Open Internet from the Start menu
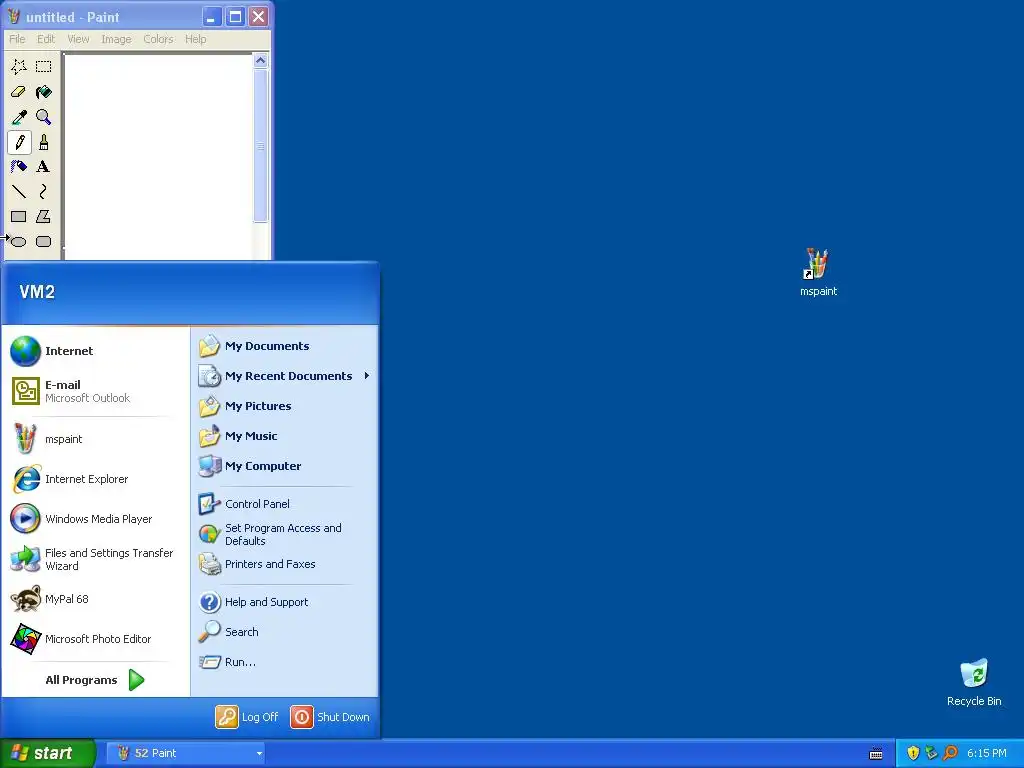Viewport: 1024px width, 768px height. pos(95,351)
